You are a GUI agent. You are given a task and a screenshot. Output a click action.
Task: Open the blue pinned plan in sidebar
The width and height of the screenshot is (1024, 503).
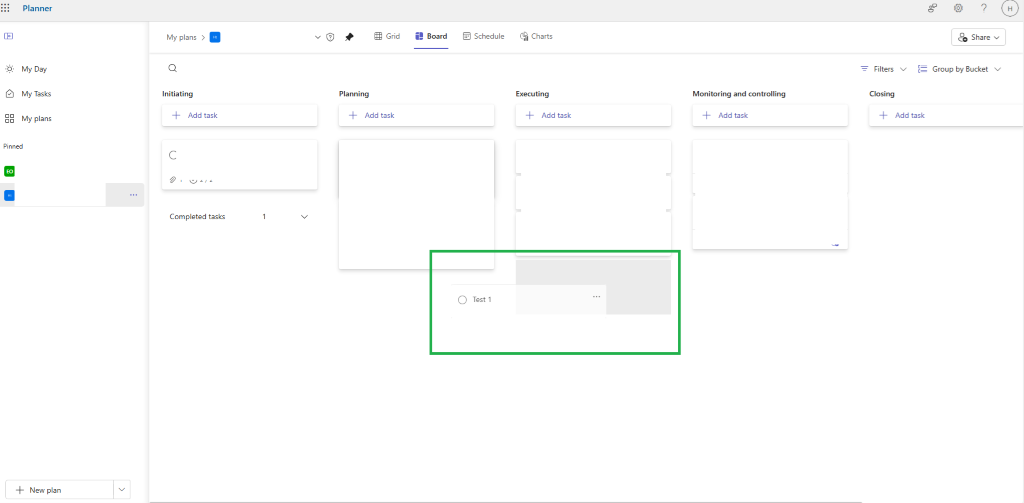point(9,195)
